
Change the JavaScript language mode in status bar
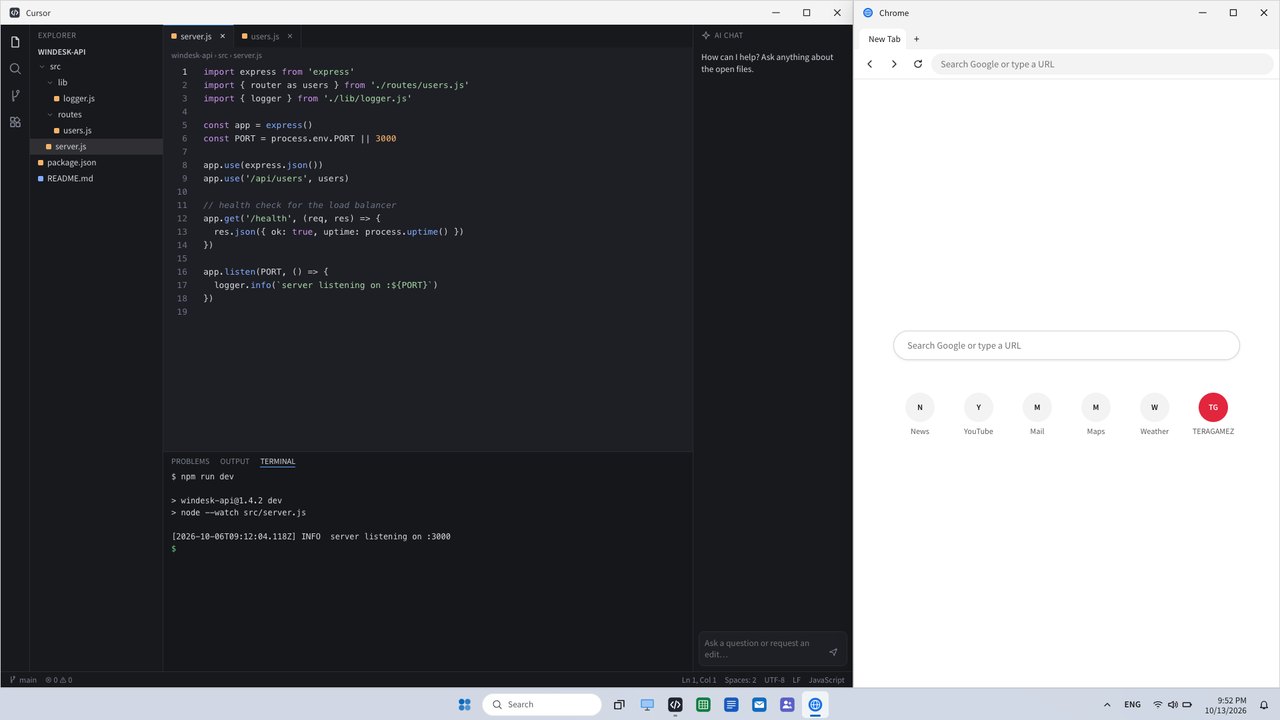point(826,680)
